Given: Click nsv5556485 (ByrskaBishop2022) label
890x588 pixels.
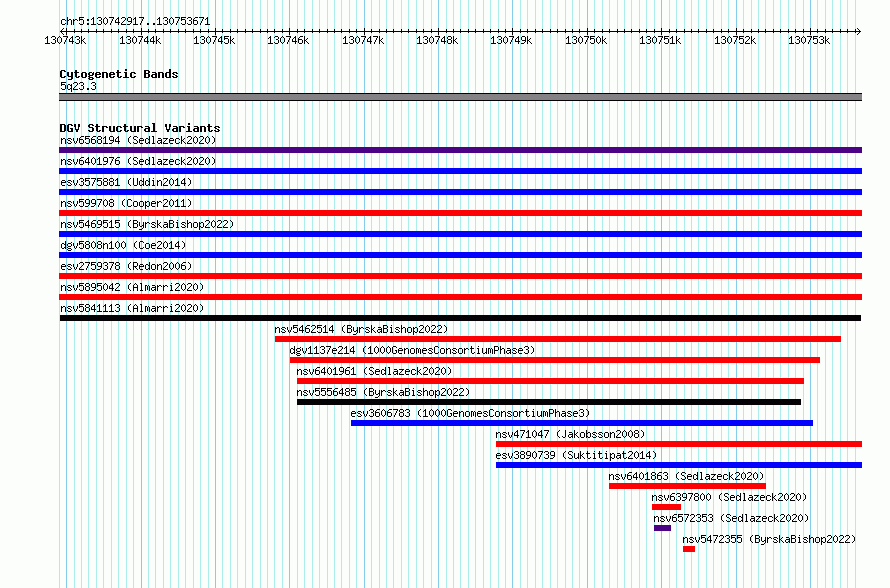Looking at the screenshot, I should pyautogui.click(x=383, y=392).
